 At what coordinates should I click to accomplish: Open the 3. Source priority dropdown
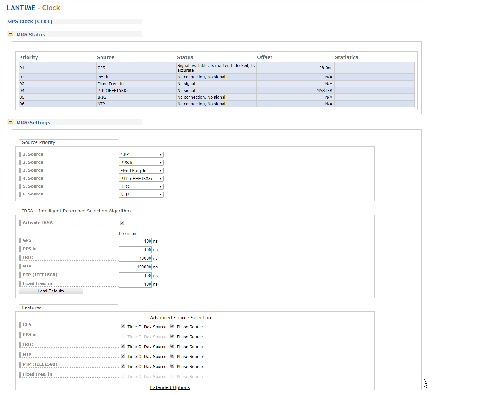click(x=141, y=170)
